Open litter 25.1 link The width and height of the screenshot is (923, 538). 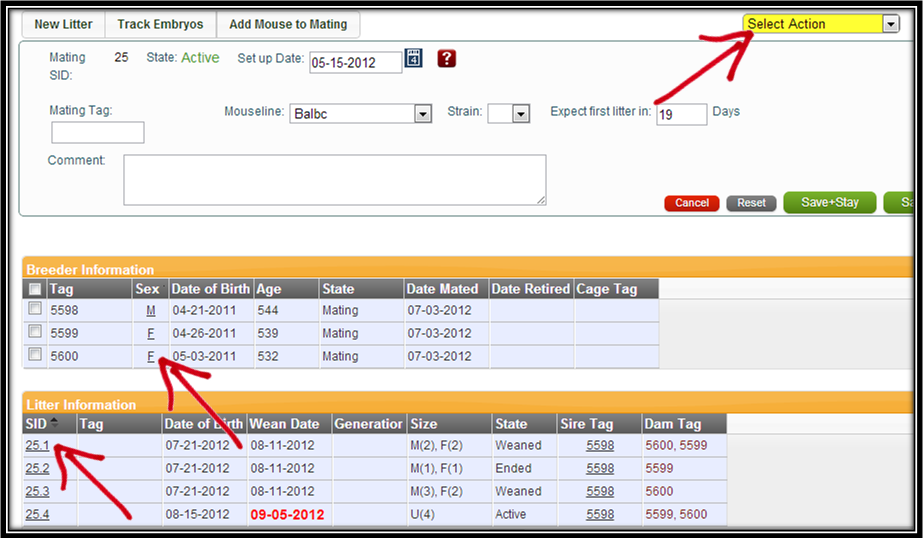(x=37, y=446)
